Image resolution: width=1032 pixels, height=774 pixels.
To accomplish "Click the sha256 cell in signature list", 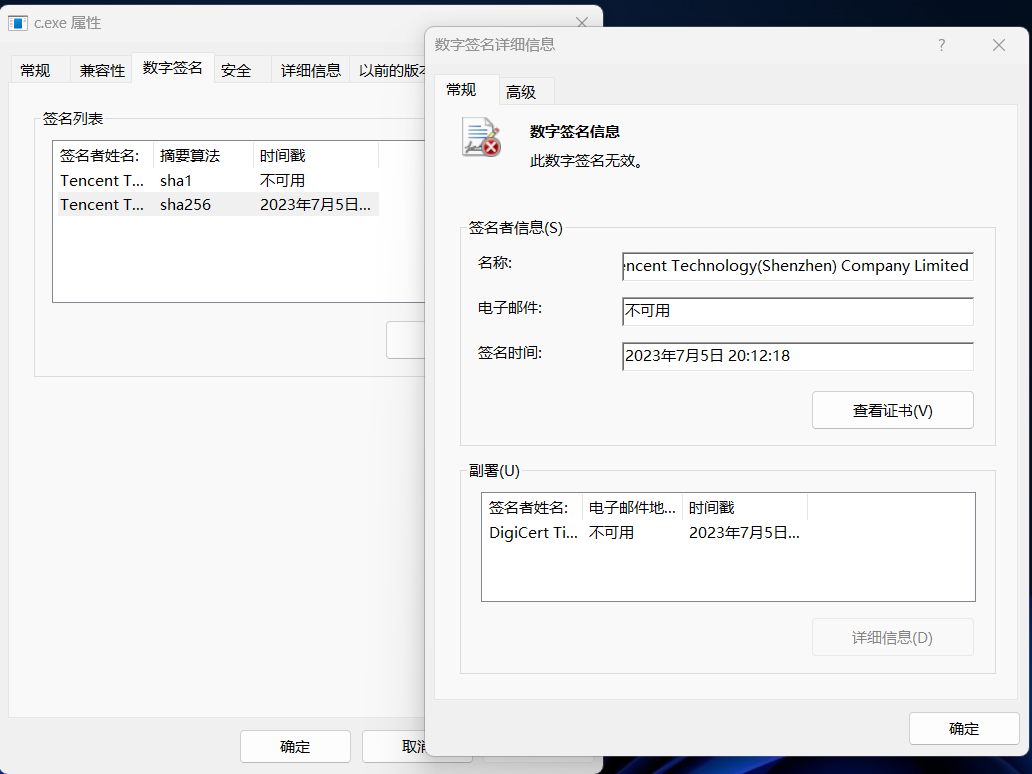I will click(186, 205).
